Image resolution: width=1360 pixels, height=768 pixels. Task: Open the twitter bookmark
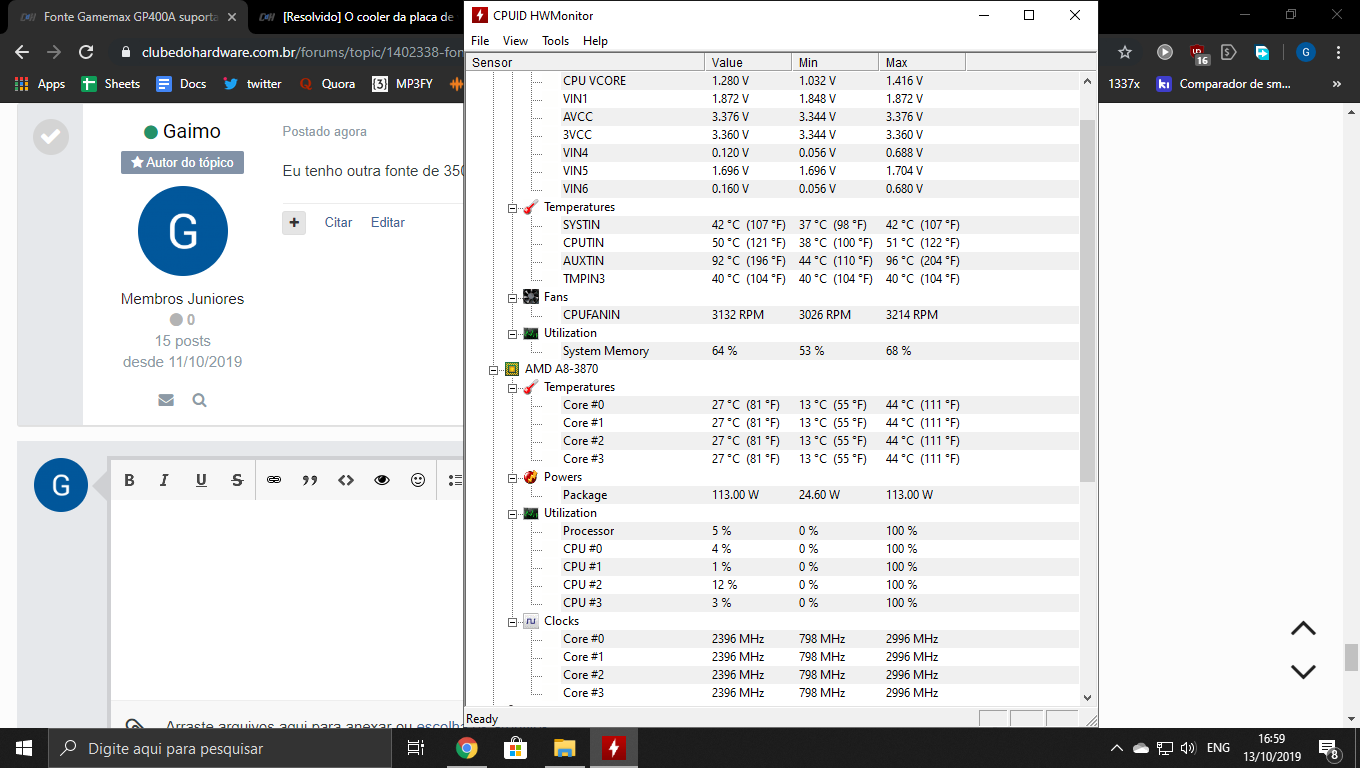(253, 84)
